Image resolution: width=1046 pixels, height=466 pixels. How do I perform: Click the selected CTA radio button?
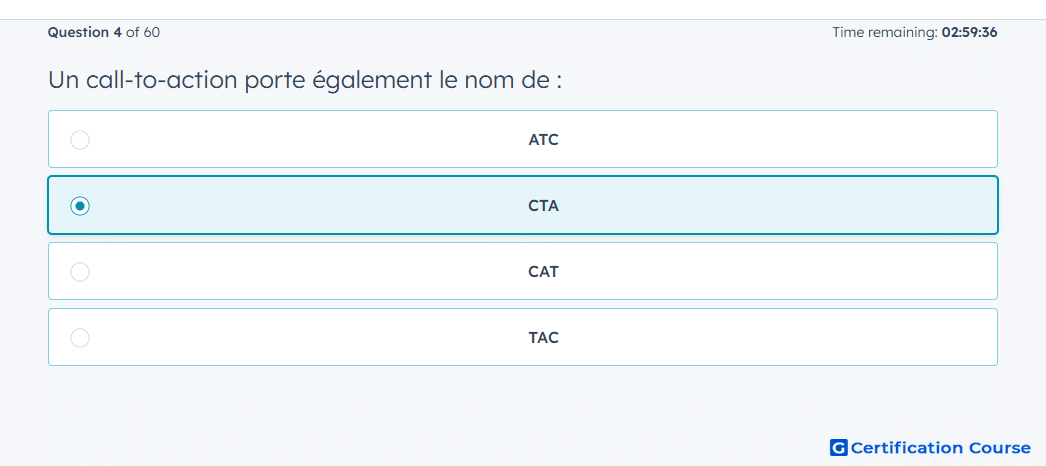[80, 206]
